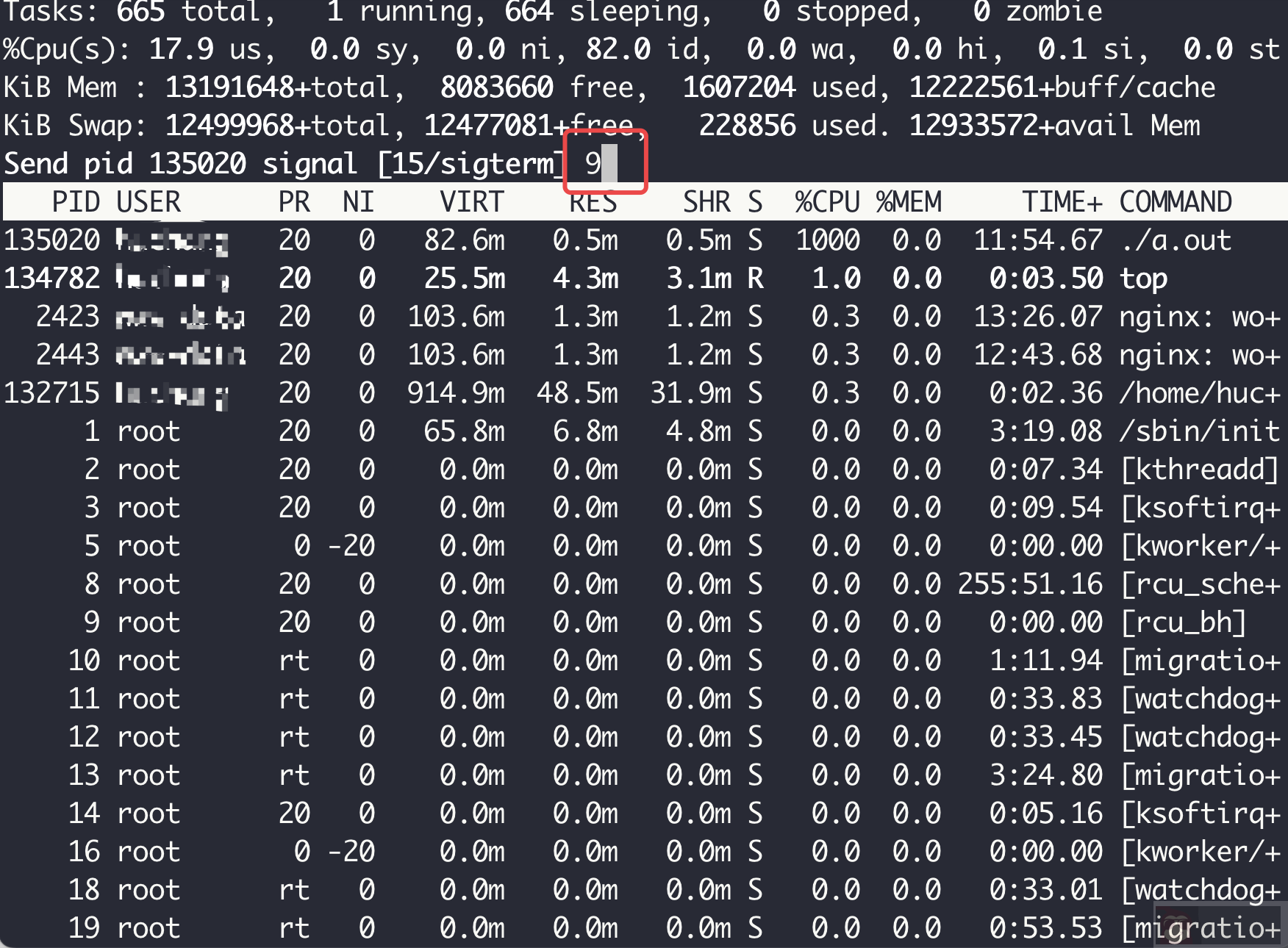Click the TIME+ column header
Screen dimensions: 1288x948
[x=1062, y=201]
